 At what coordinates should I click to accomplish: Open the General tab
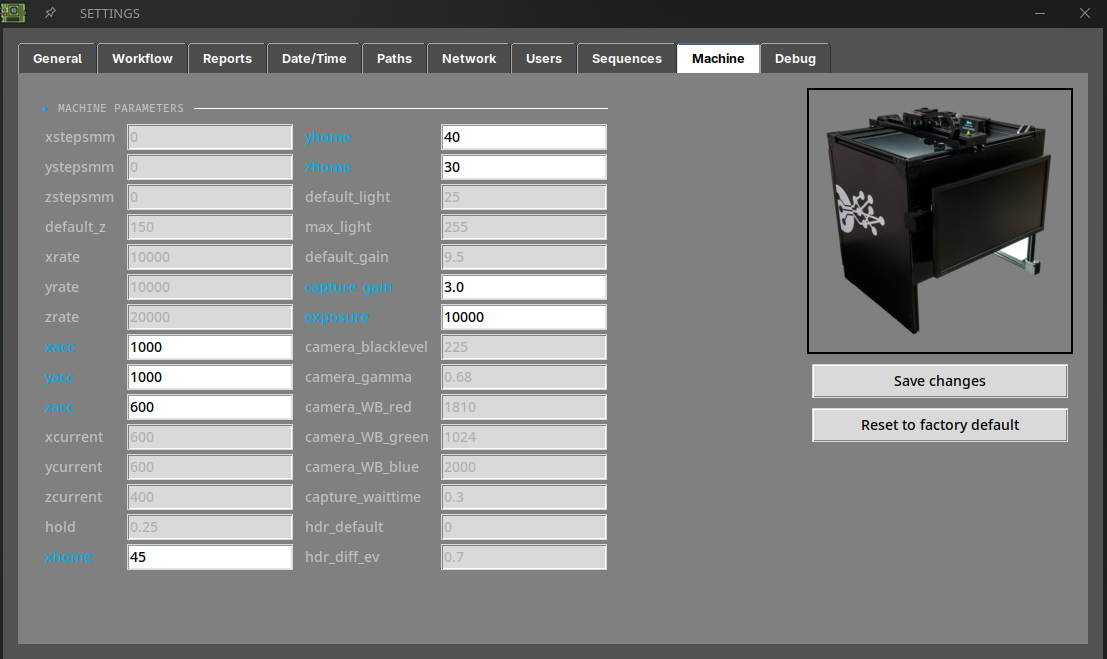click(x=57, y=59)
